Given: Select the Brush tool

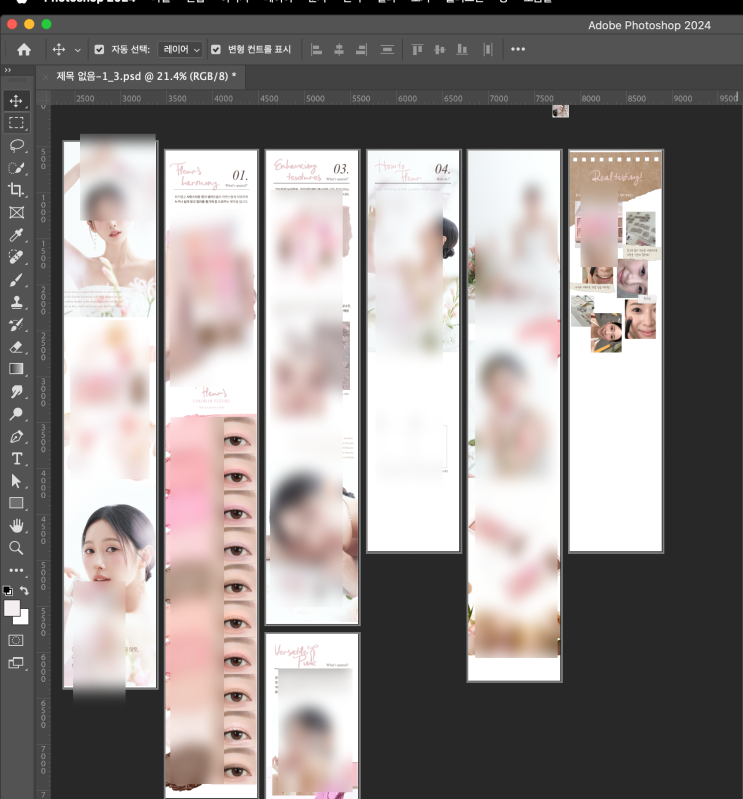Looking at the screenshot, I should pos(16,280).
